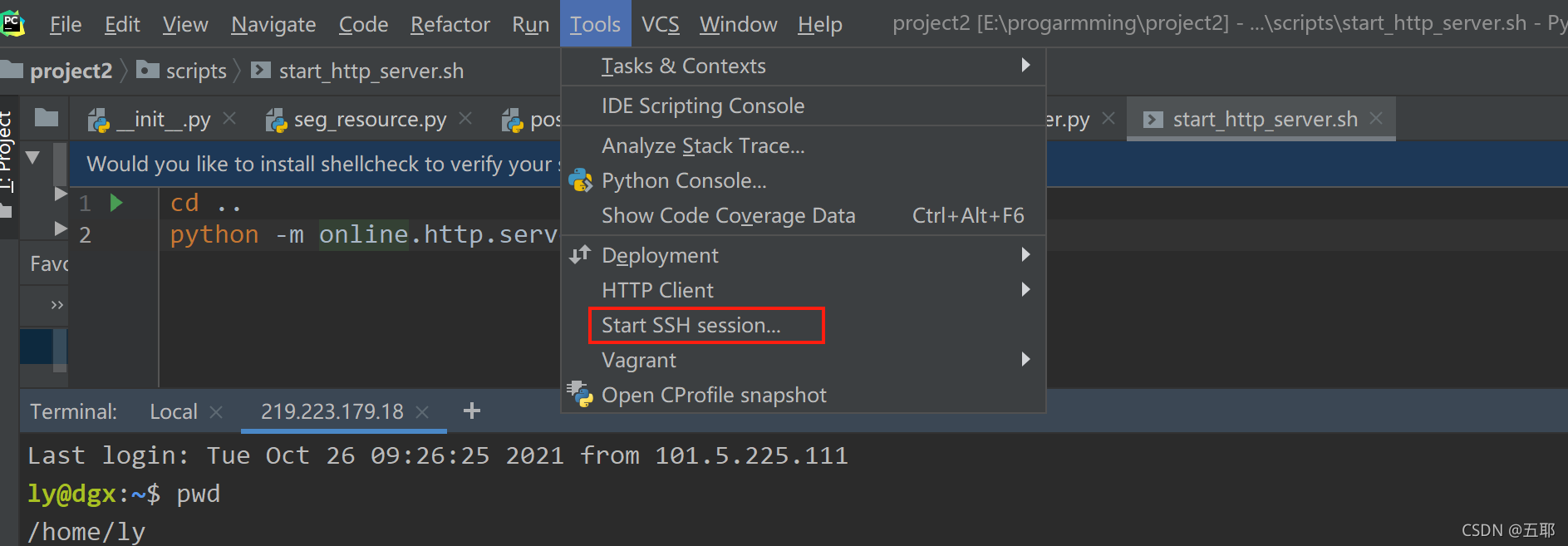Close the 219.223.179.18 terminal tab
Screen dimensions: 1568x546
tap(422, 411)
